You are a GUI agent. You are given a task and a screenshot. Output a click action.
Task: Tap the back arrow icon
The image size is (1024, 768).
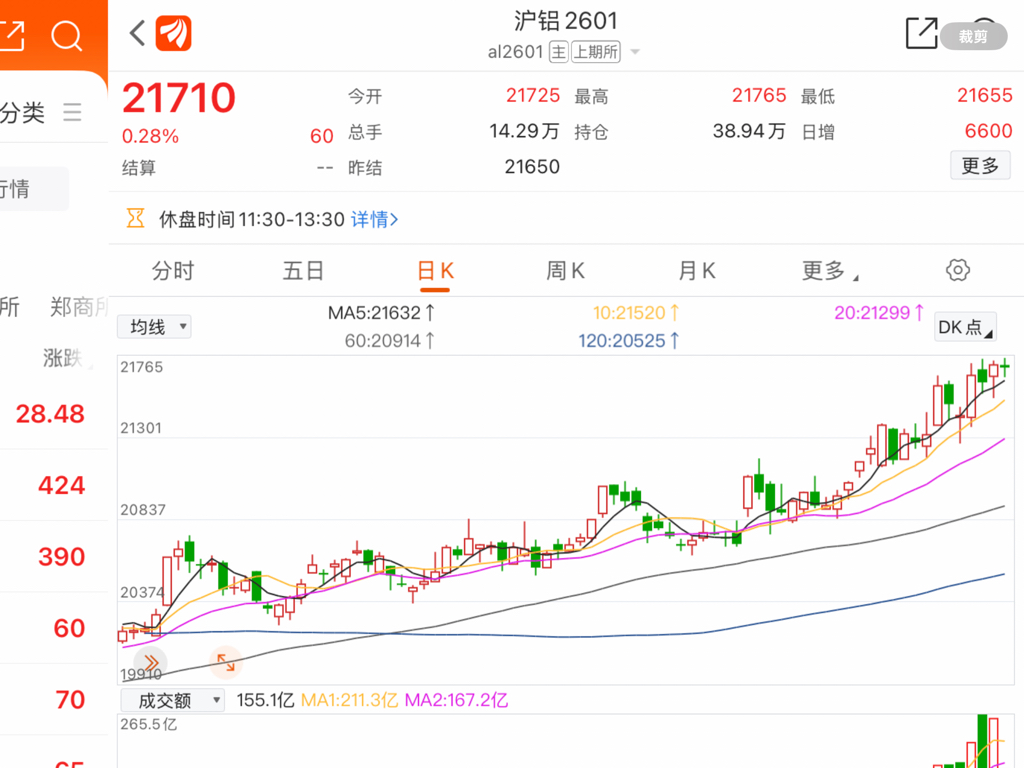[138, 33]
